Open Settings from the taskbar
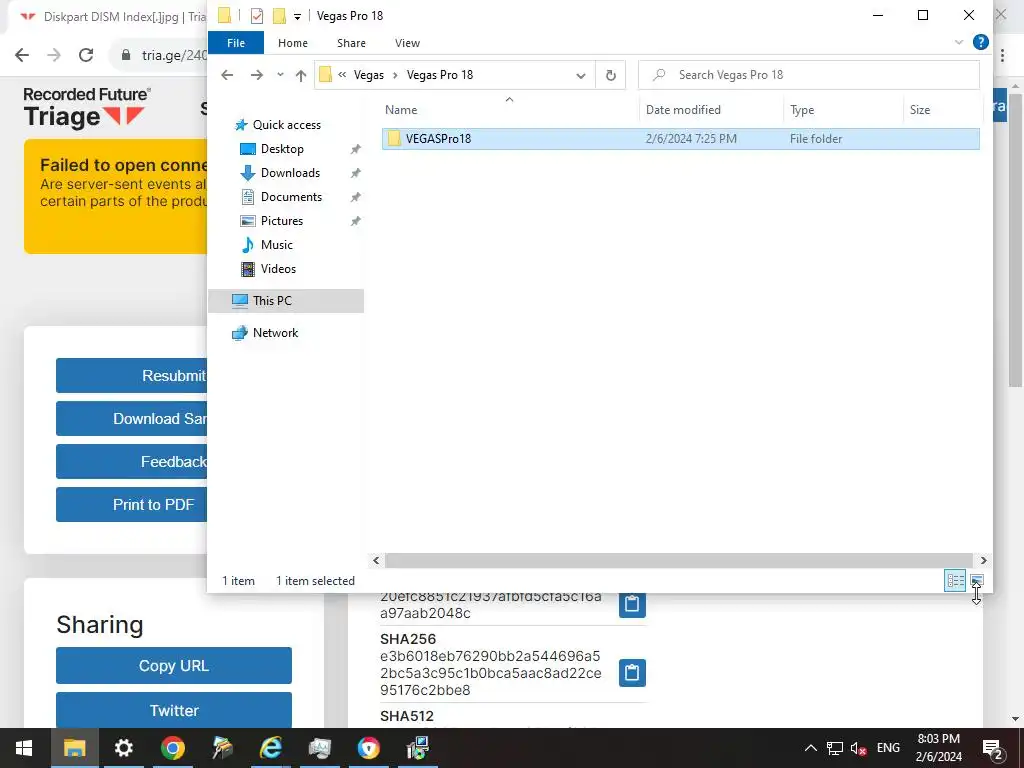The image size is (1024, 768). (x=123, y=748)
